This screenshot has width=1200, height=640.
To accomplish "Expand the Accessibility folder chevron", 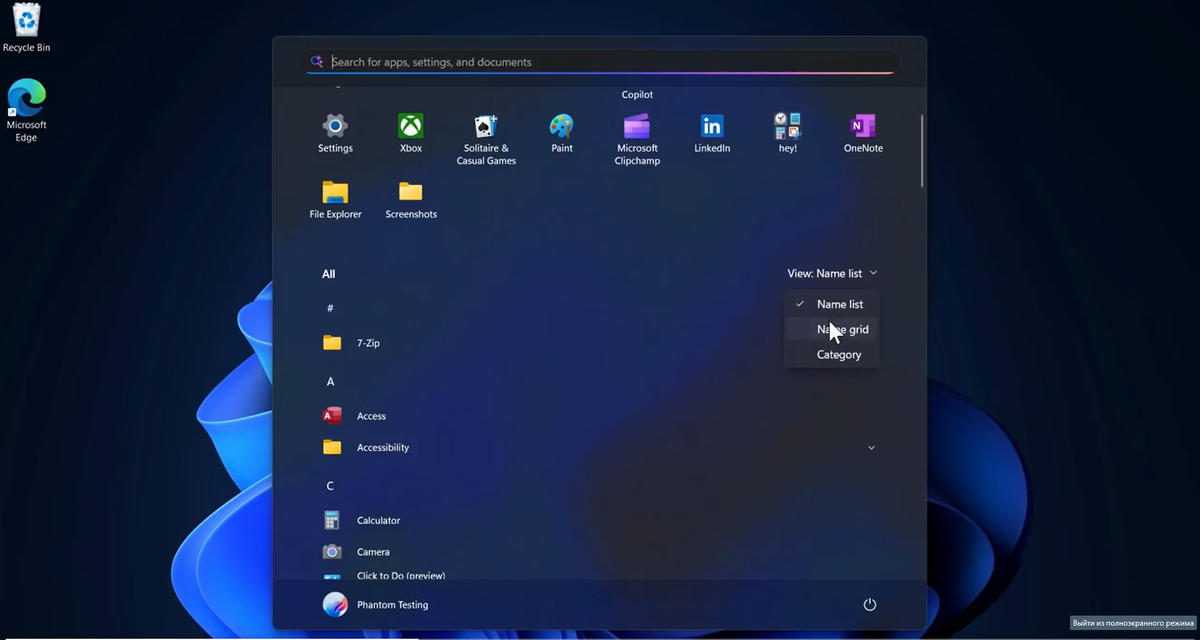I will [871, 447].
